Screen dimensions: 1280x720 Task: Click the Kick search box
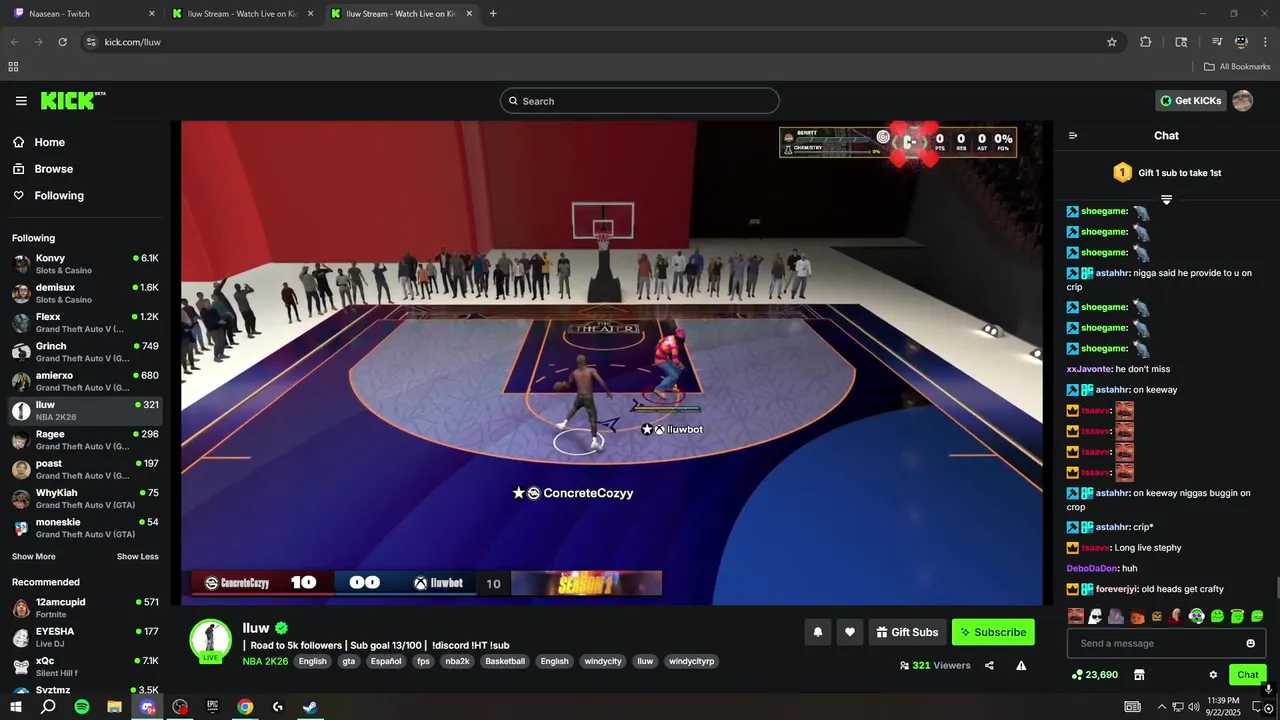tap(640, 101)
